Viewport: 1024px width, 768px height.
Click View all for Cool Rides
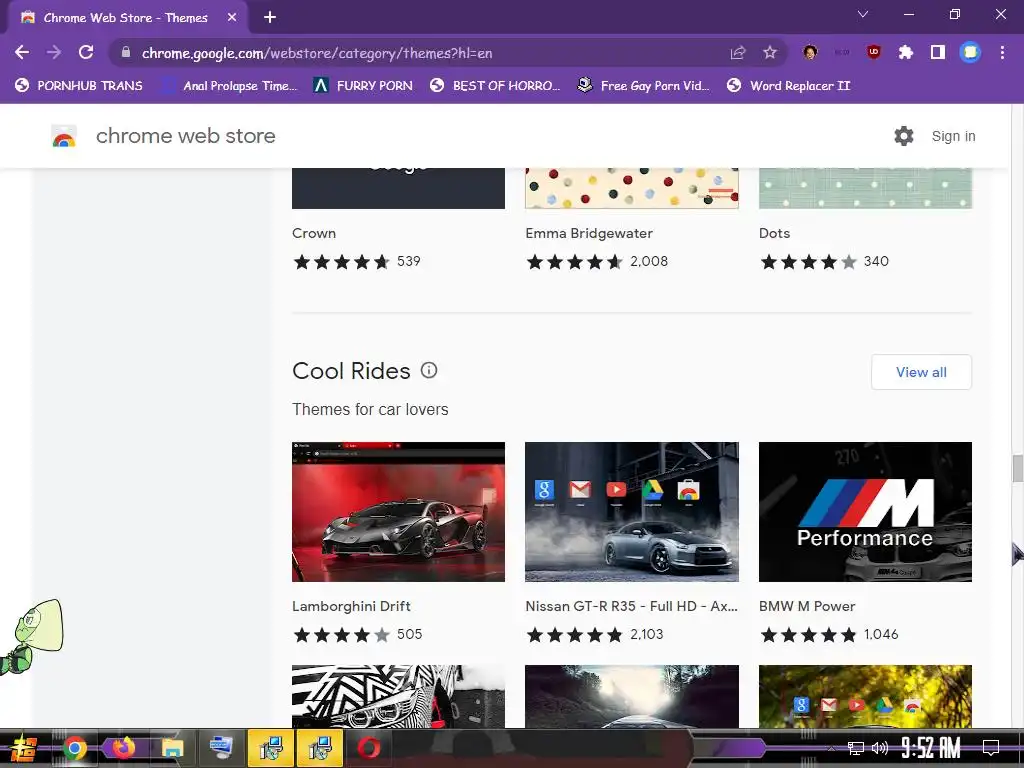coord(921,372)
